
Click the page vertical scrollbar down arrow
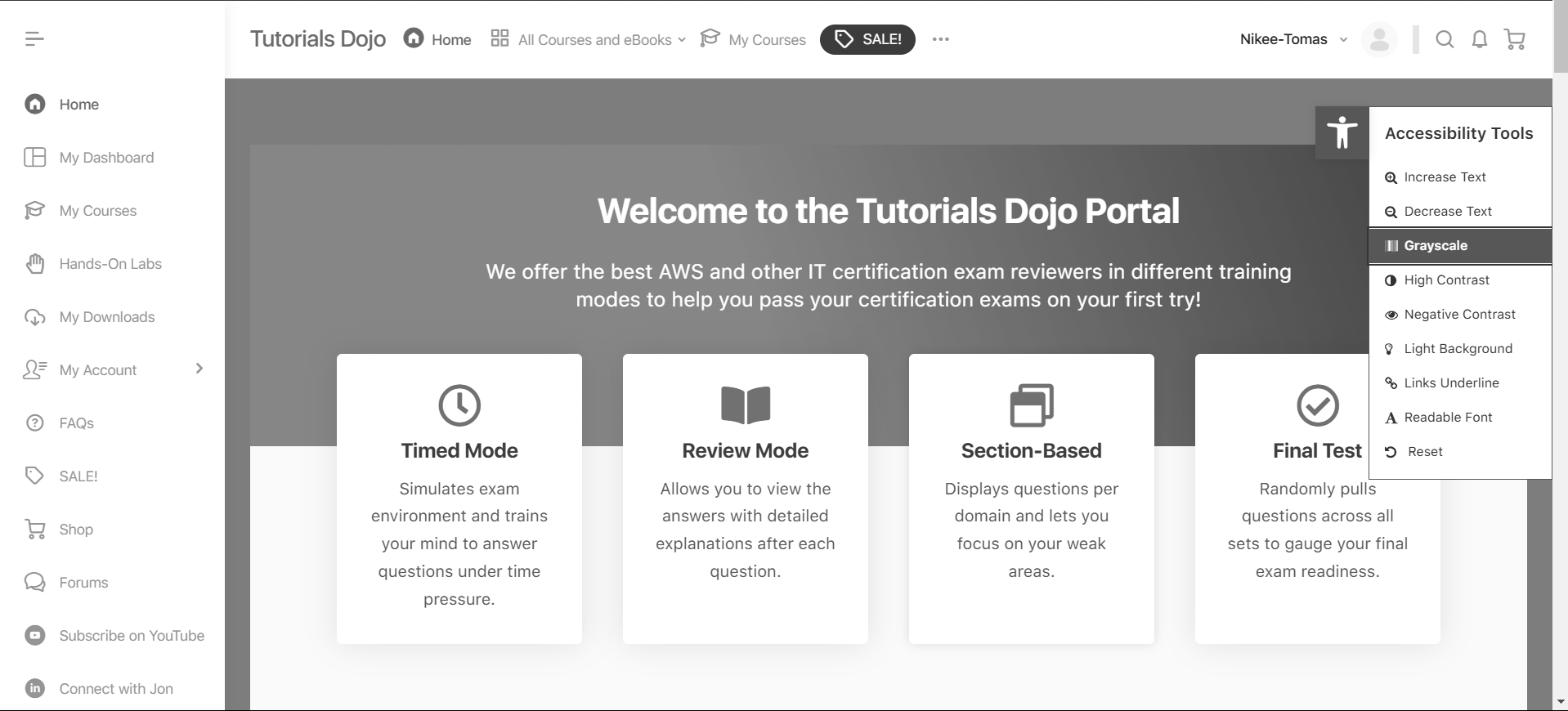(x=1560, y=702)
